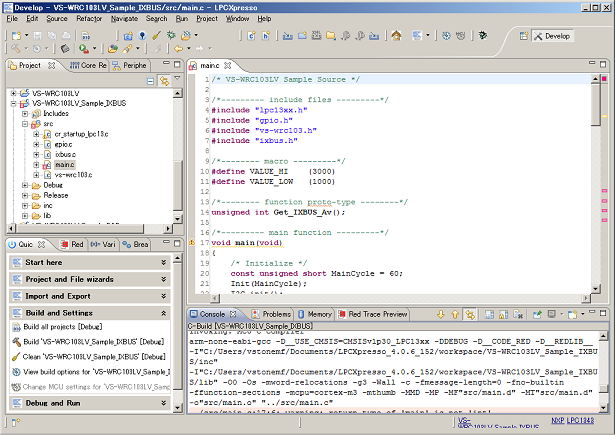
Task: Open the Refactor menu
Action: (89, 19)
